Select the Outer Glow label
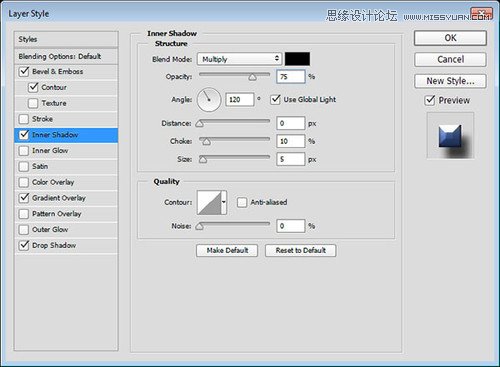This screenshot has width=500, height=367. tap(50, 230)
